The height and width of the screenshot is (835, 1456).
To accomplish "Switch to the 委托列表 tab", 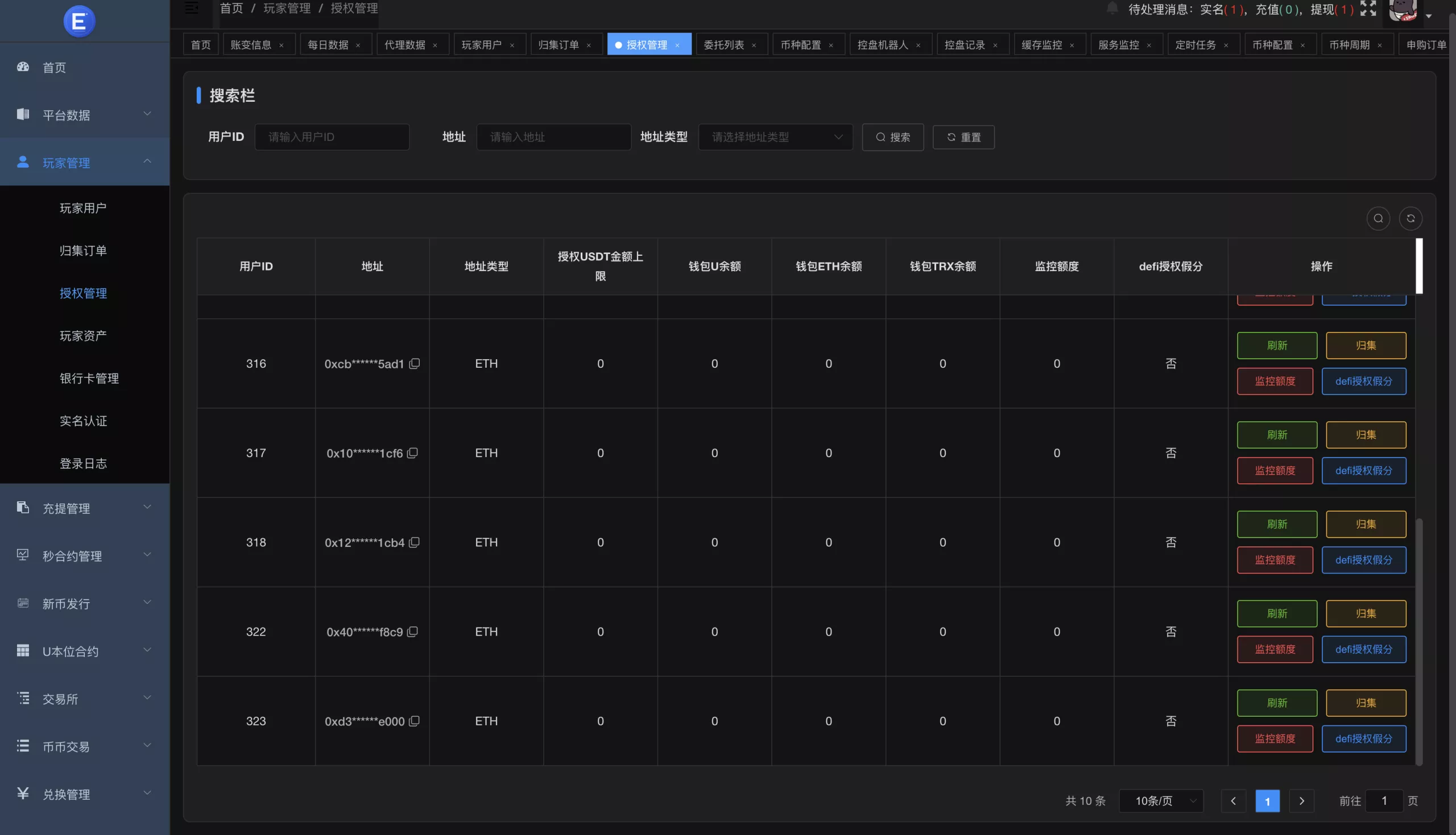I will coord(724,44).
